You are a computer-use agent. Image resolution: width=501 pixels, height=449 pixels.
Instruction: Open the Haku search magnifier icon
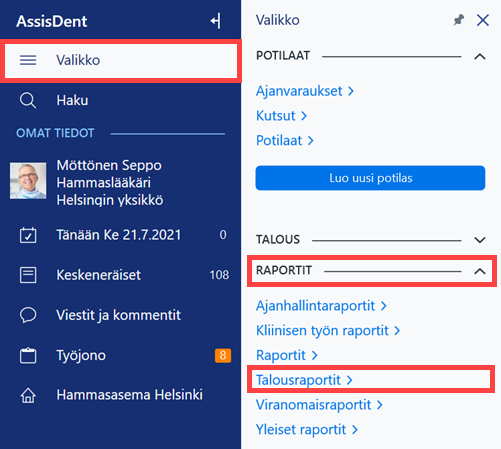click(28, 100)
